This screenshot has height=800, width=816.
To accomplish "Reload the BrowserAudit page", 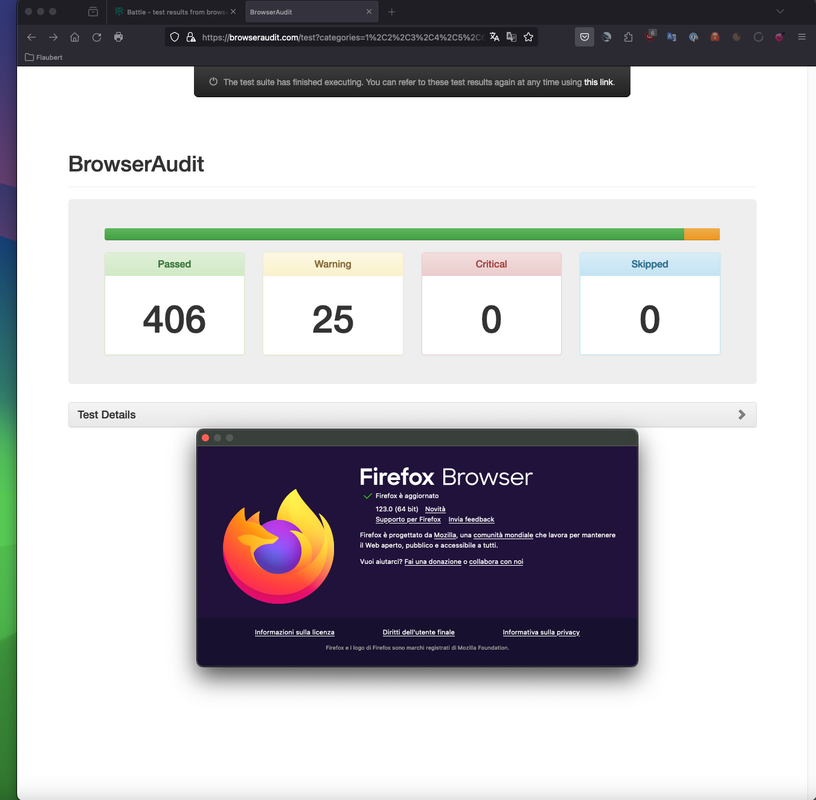I will (97, 37).
